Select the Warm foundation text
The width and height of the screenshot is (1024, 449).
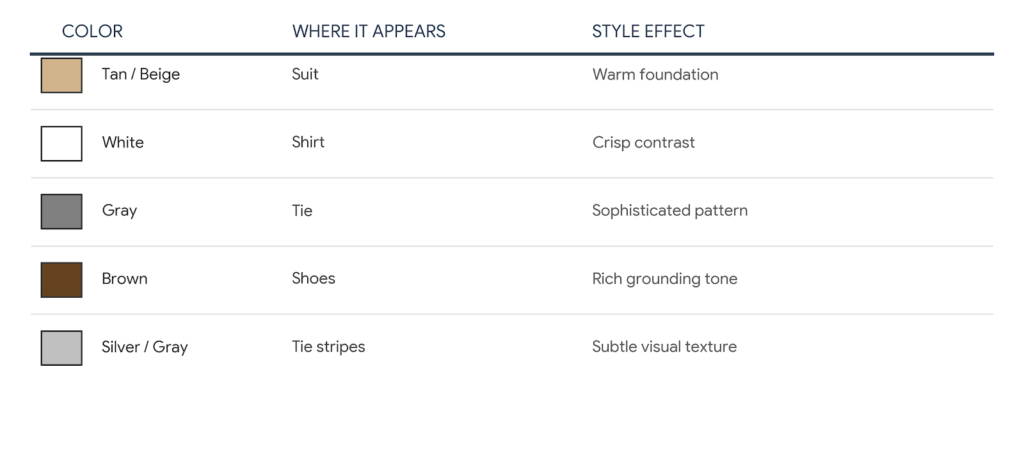click(655, 74)
